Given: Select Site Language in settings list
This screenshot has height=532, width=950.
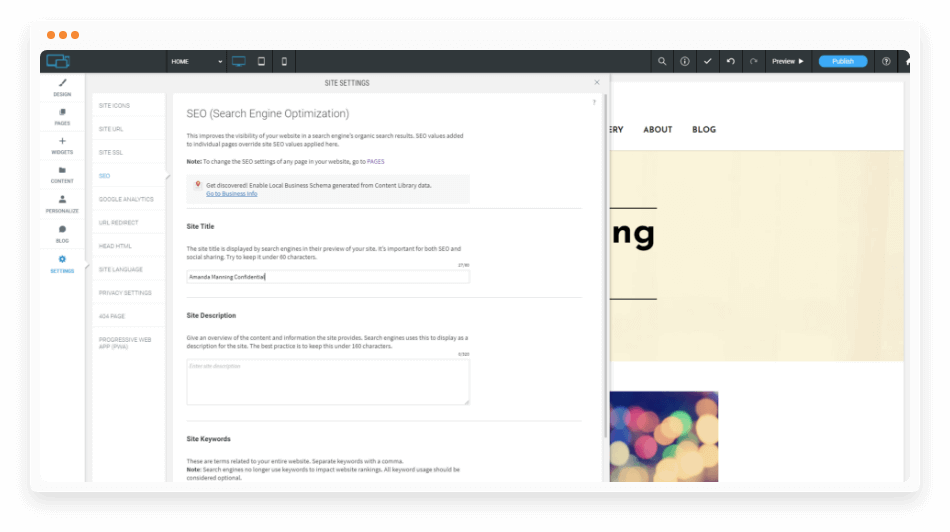Looking at the screenshot, I should [x=121, y=269].
